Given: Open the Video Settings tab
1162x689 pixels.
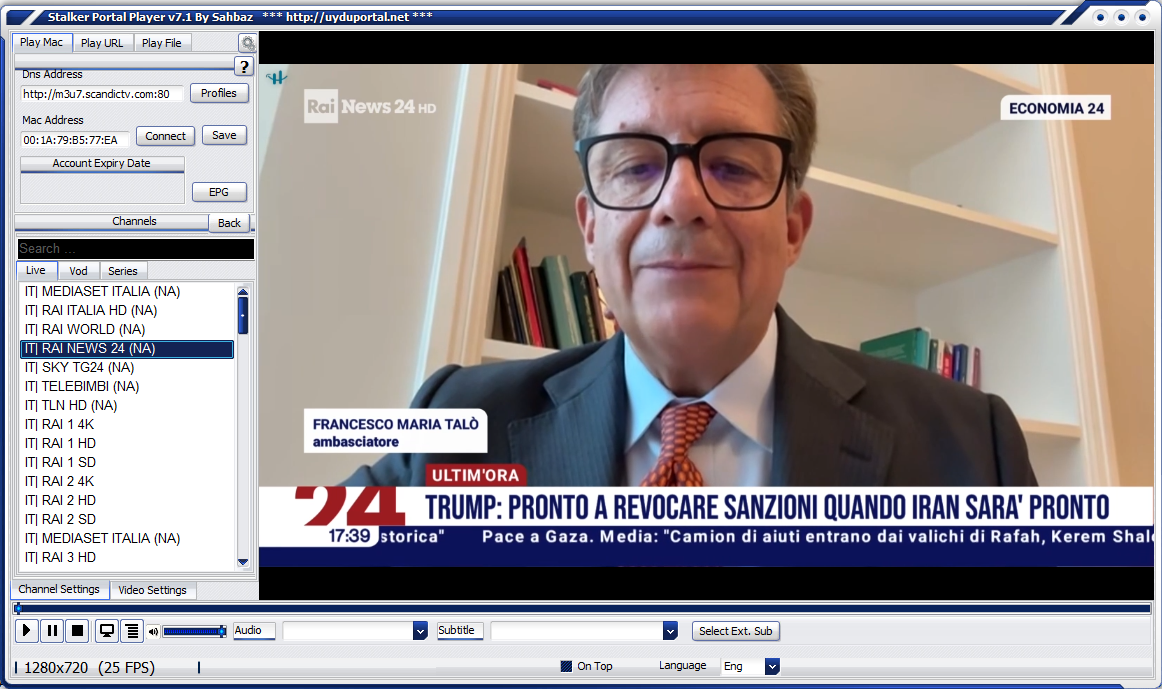Looking at the screenshot, I should (152, 590).
